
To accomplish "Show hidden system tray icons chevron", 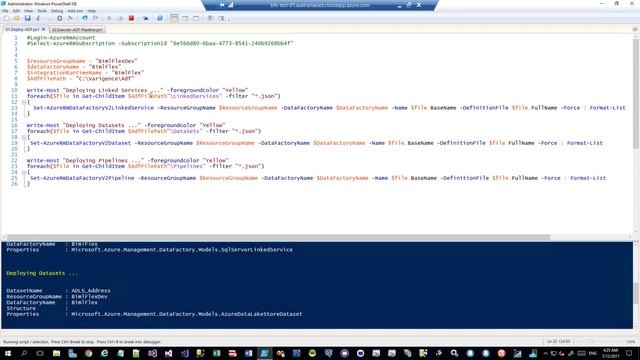I will [546, 353].
